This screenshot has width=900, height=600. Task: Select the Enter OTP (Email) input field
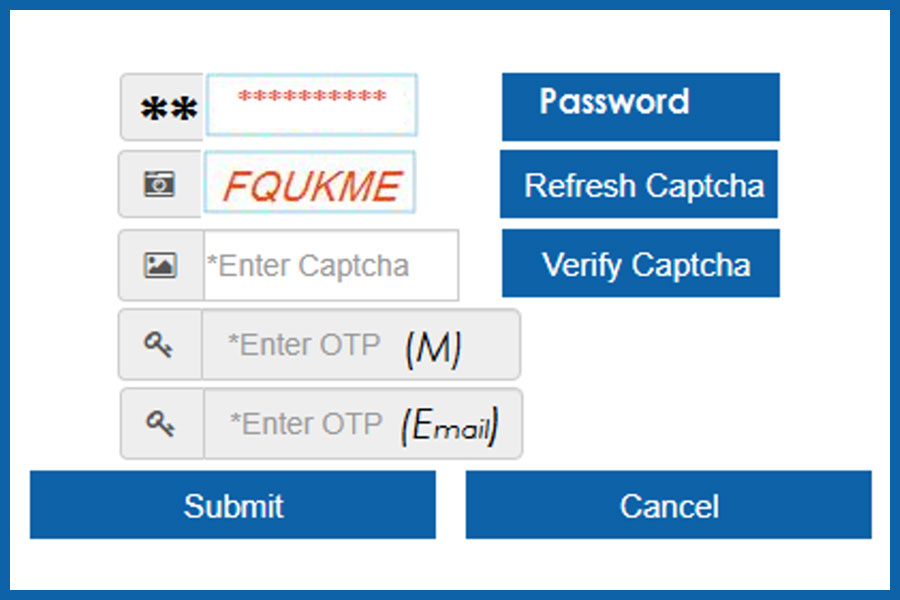[362, 424]
